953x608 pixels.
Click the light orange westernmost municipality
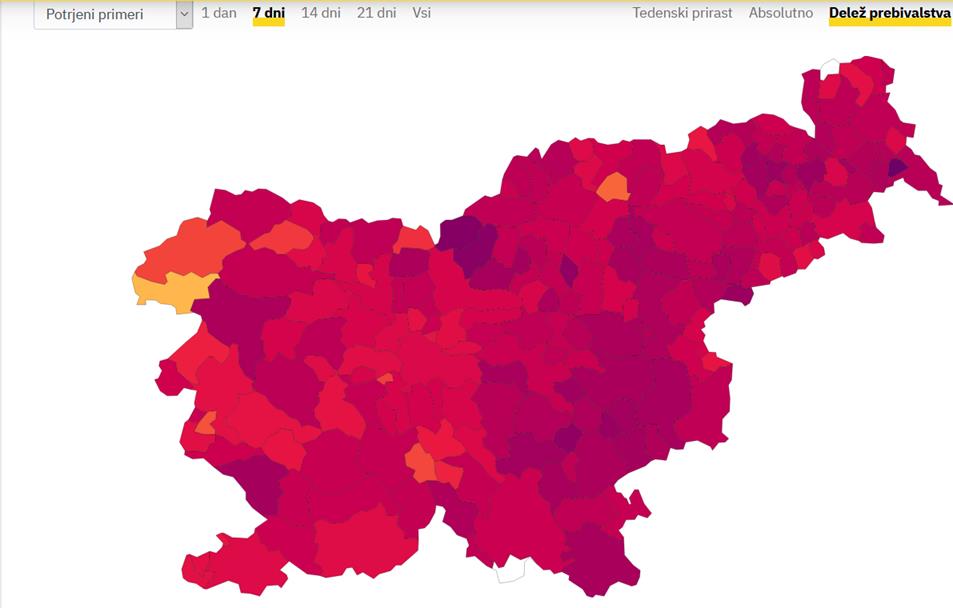(x=173, y=291)
